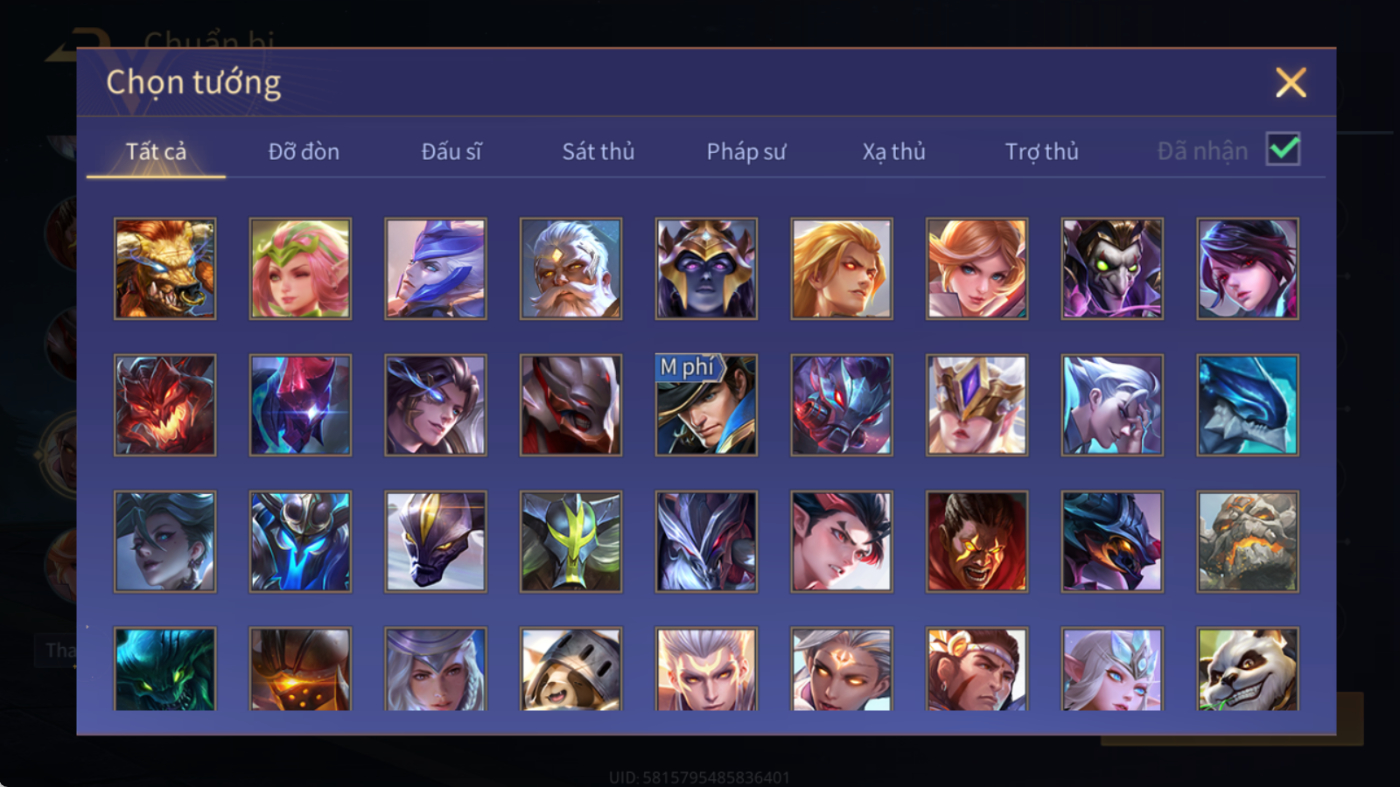This screenshot has height=787, width=1400.
Task: Toggle the 'Đã nhận' checkbox
Action: [1283, 150]
